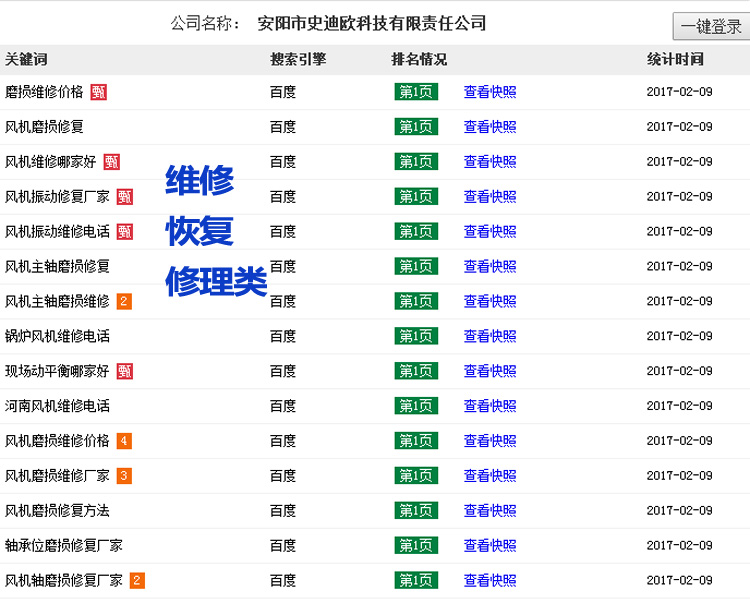Select keyword text 风机主轴磨损修复

point(57,266)
